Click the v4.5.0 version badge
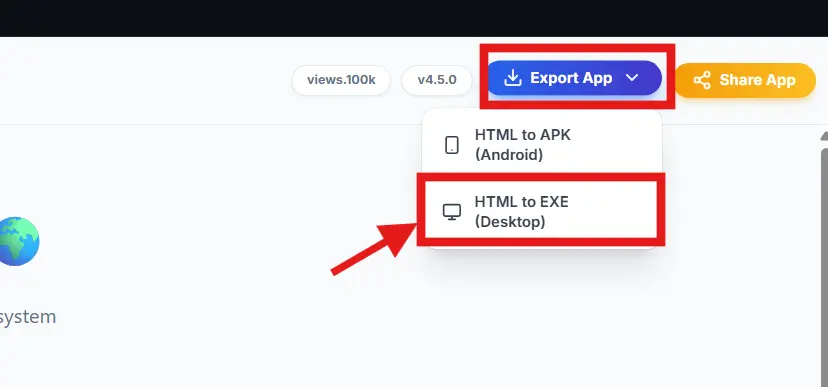 (437, 80)
